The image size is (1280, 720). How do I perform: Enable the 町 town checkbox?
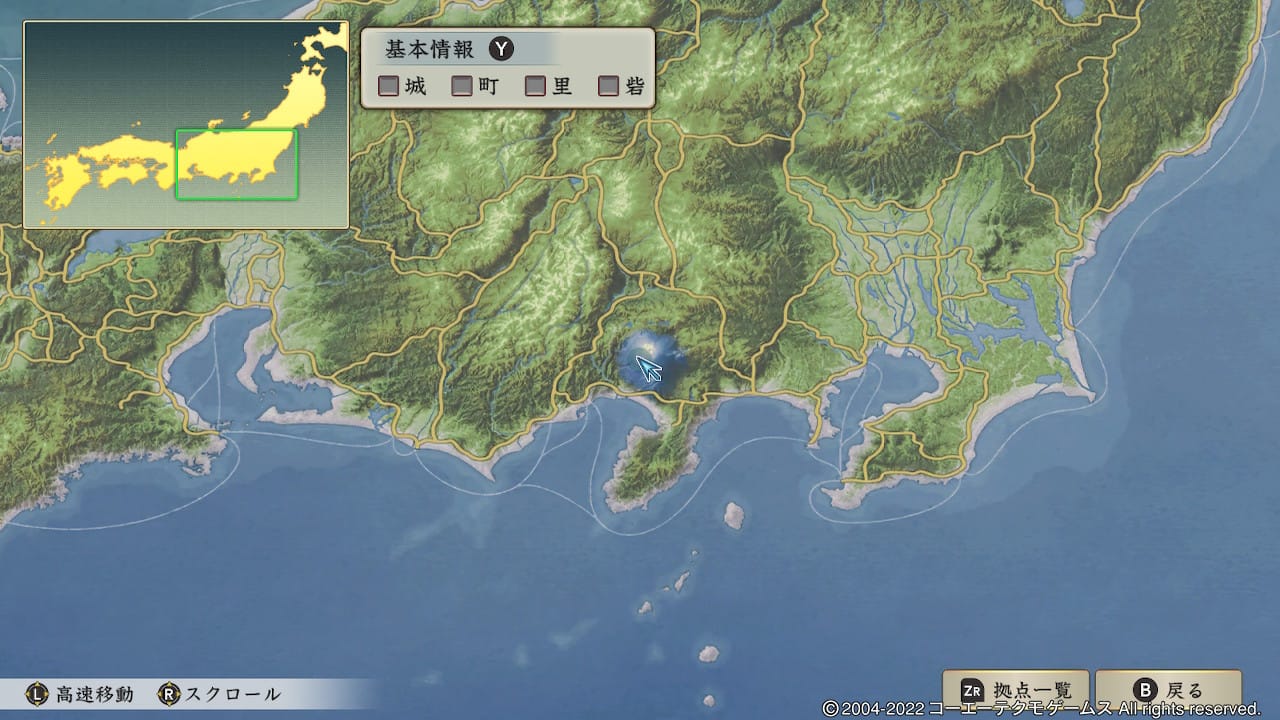[461, 86]
